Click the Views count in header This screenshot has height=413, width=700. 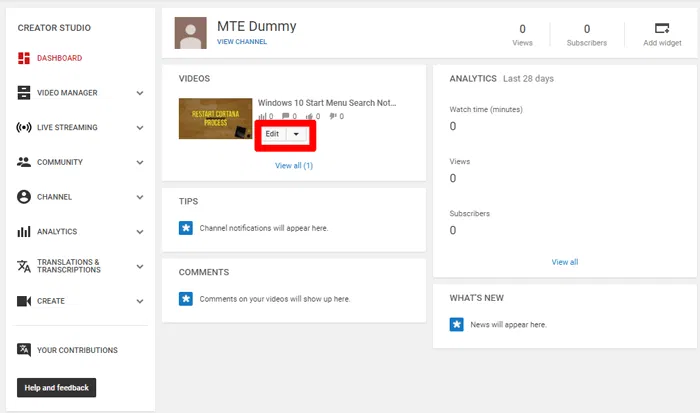(x=522, y=29)
